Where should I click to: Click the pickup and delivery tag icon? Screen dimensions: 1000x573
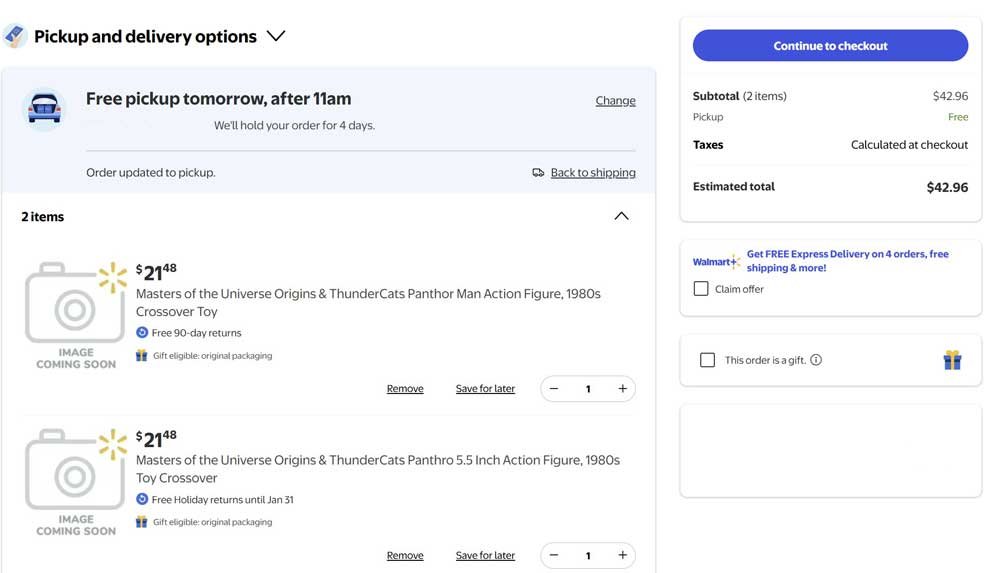15,36
